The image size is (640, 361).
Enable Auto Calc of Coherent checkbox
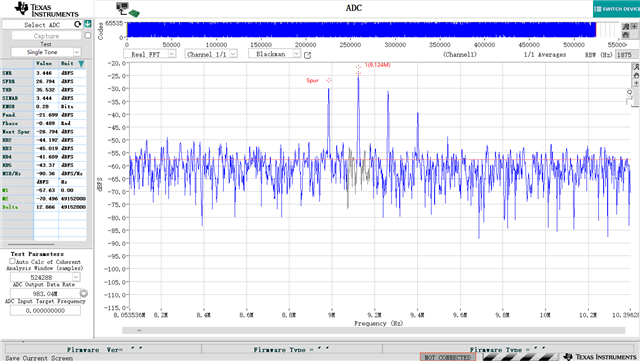tap(12, 261)
